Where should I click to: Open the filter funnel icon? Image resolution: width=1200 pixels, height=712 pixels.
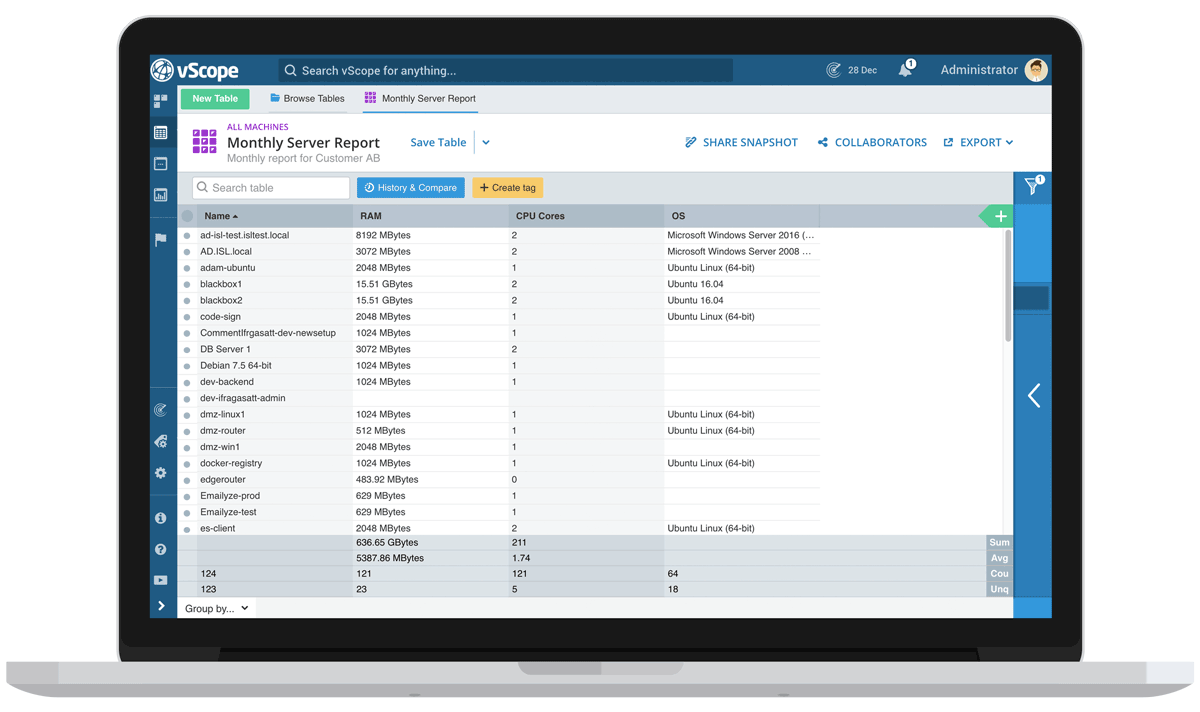pyautogui.click(x=1033, y=186)
